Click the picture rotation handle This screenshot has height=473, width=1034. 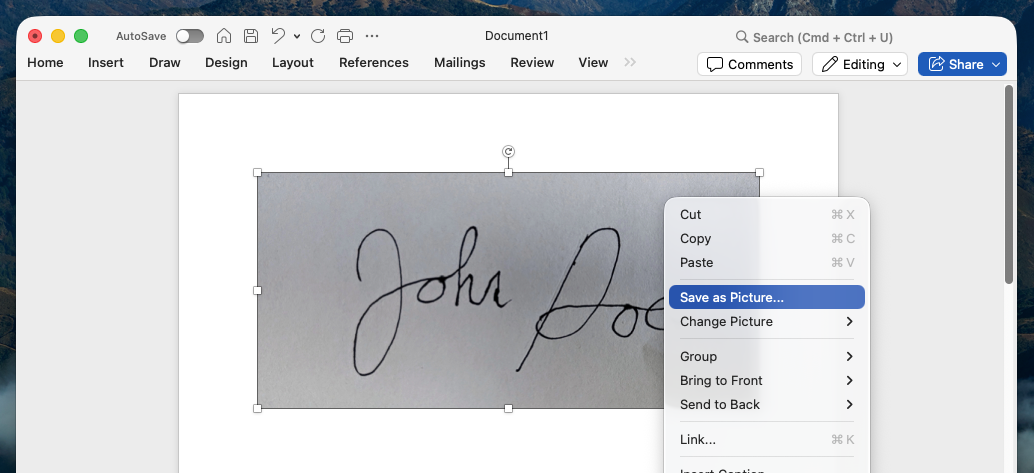tap(508, 152)
